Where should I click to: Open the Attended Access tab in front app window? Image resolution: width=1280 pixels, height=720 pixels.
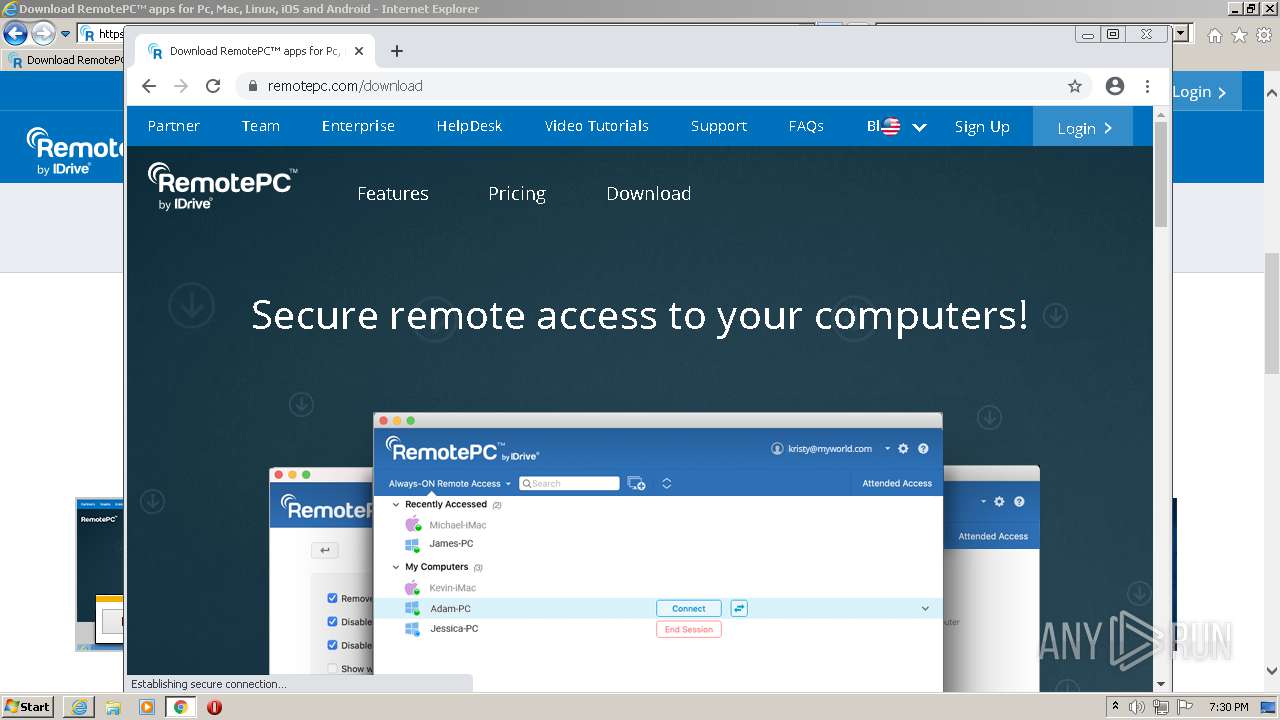[x=897, y=484]
